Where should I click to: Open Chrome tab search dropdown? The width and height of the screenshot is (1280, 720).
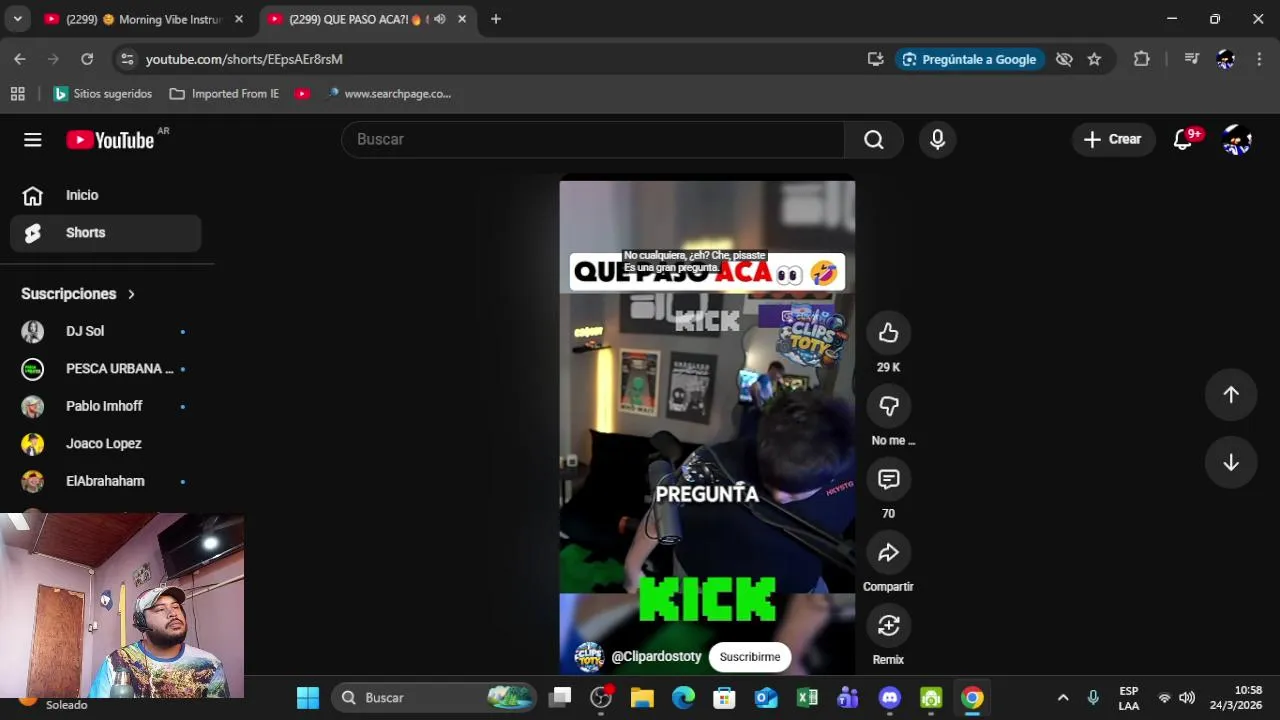click(x=17, y=19)
